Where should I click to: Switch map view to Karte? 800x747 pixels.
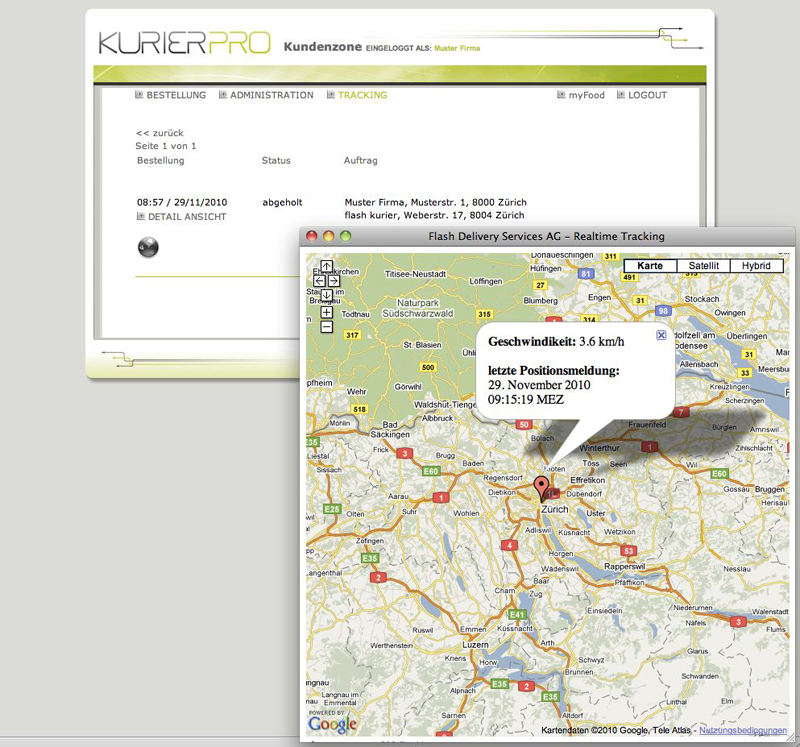click(650, 266)
